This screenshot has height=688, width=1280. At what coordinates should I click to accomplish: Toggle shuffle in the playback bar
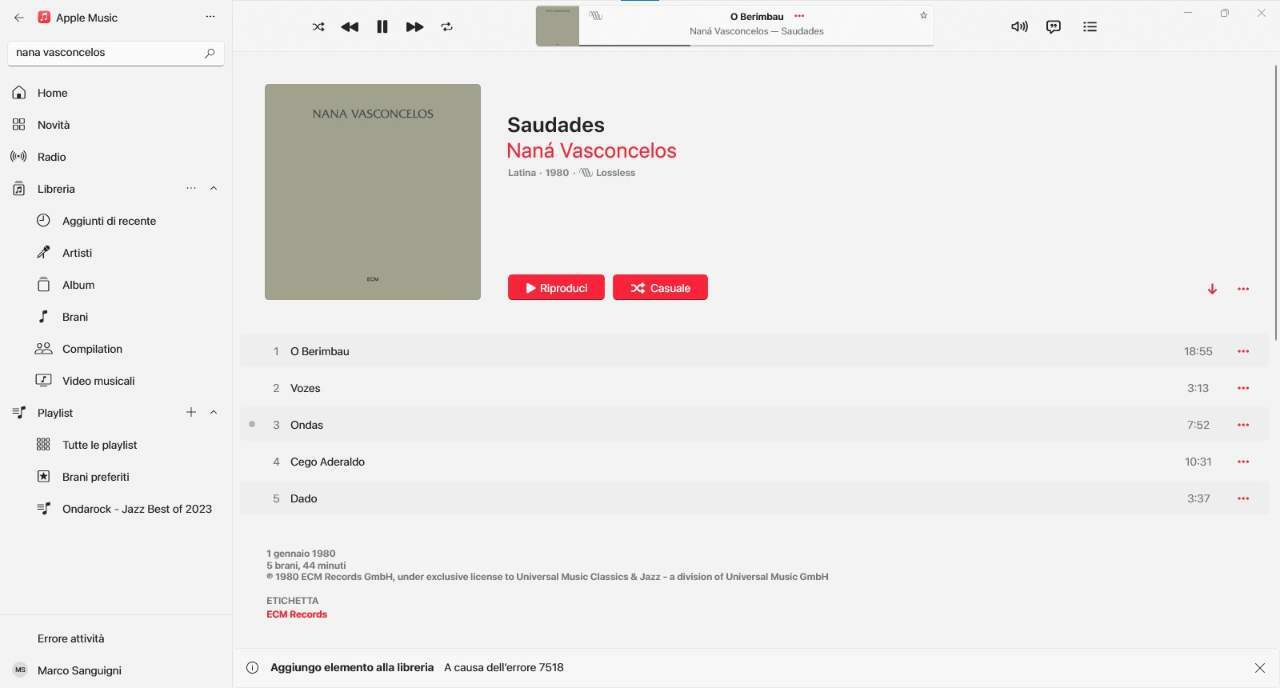(318, 27)
